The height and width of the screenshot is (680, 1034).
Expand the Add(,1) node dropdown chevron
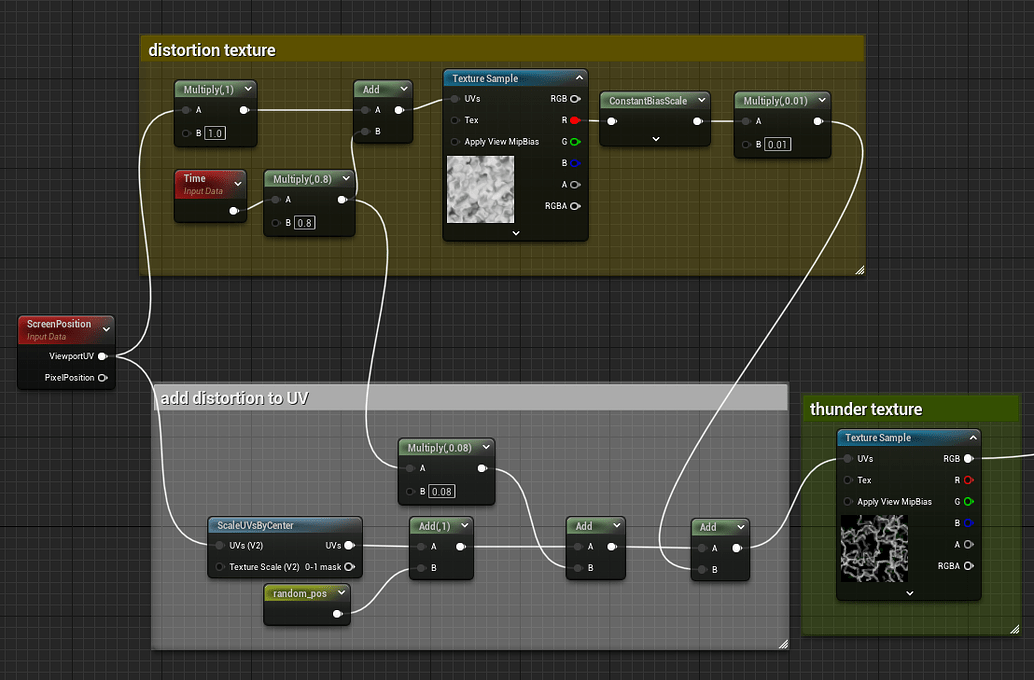pos(463,525)
